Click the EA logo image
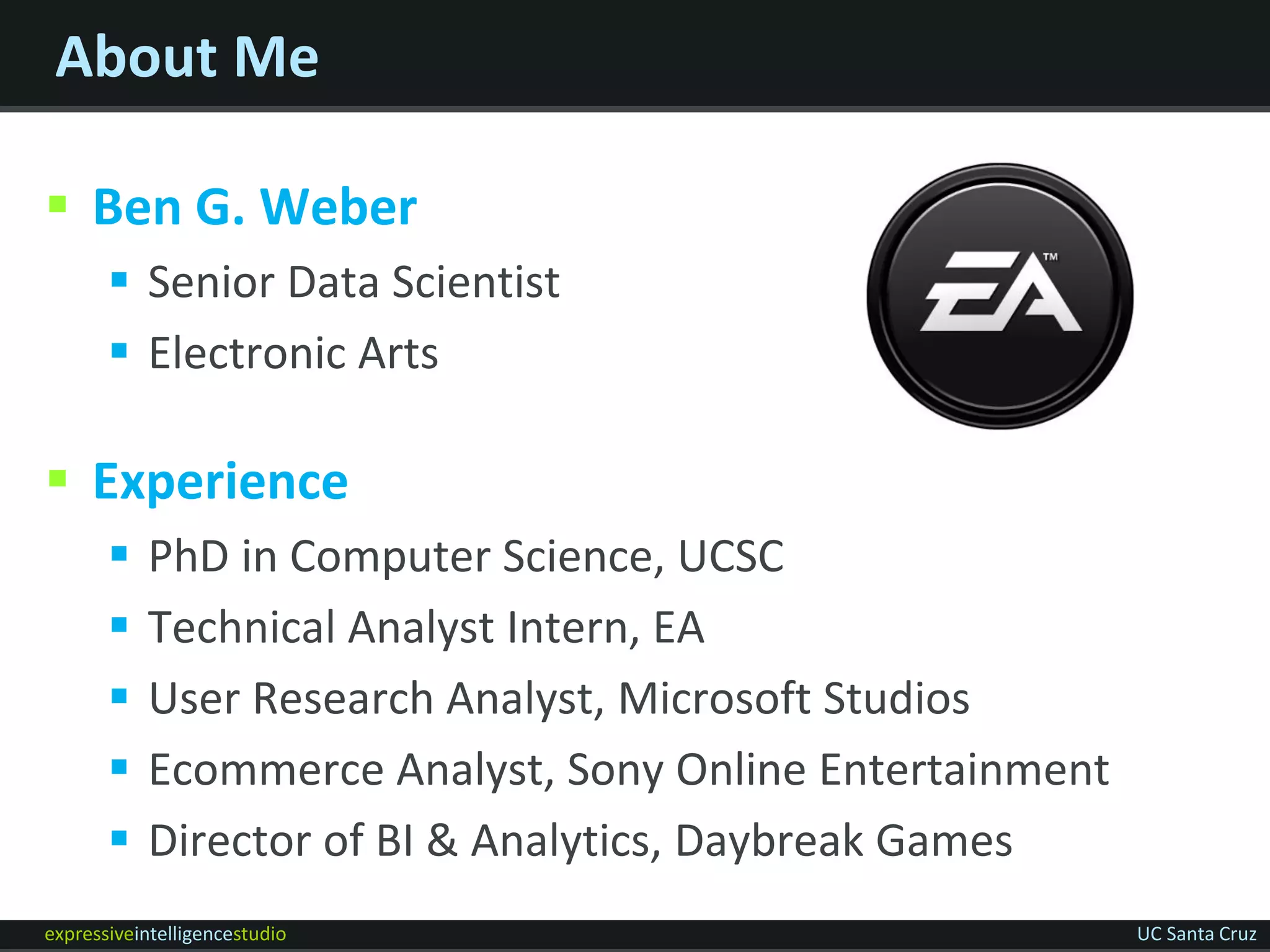Image resolution: width=1270 pixels, height=952 pixels. (1000, 296)
